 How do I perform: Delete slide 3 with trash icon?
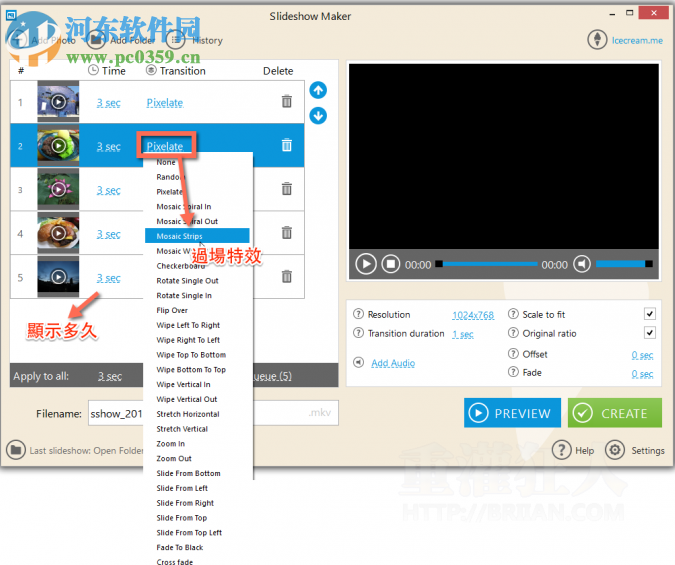pos(287,189)
